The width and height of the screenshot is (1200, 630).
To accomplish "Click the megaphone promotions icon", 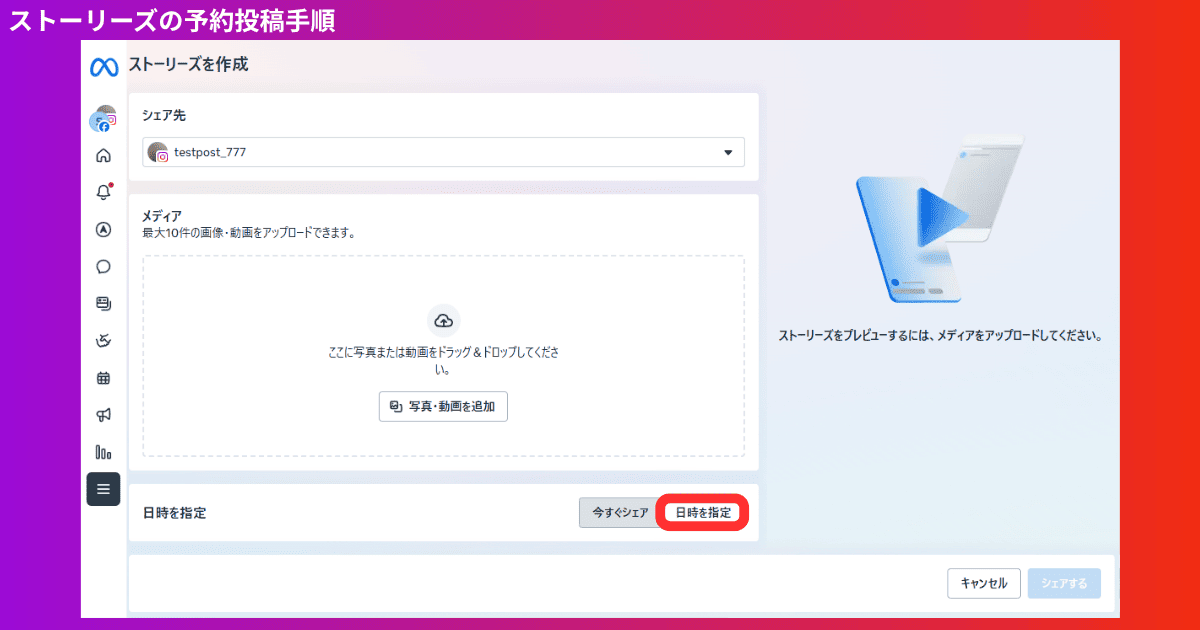I will (103, 414).
